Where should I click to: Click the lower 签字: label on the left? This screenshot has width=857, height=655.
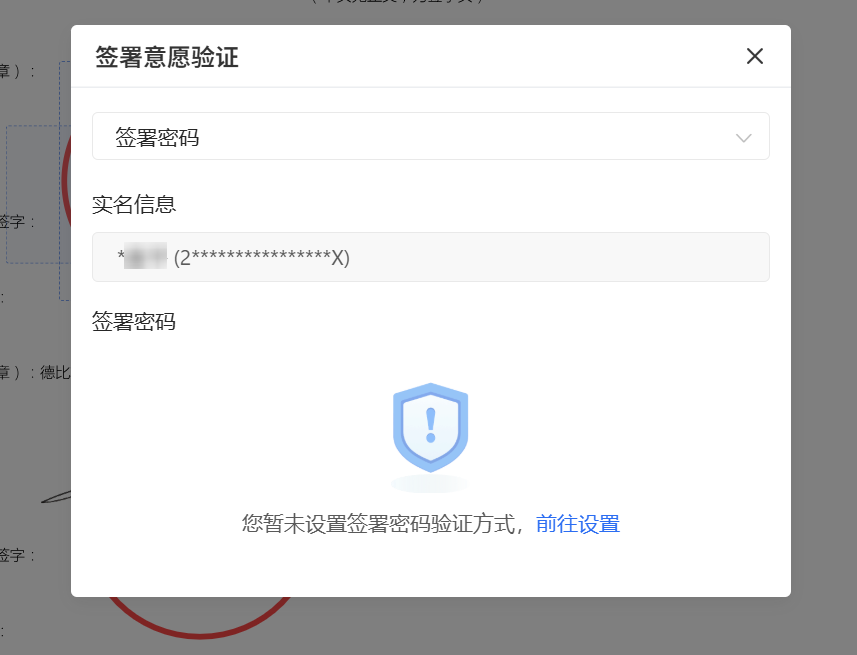click(x=16, y=555)
